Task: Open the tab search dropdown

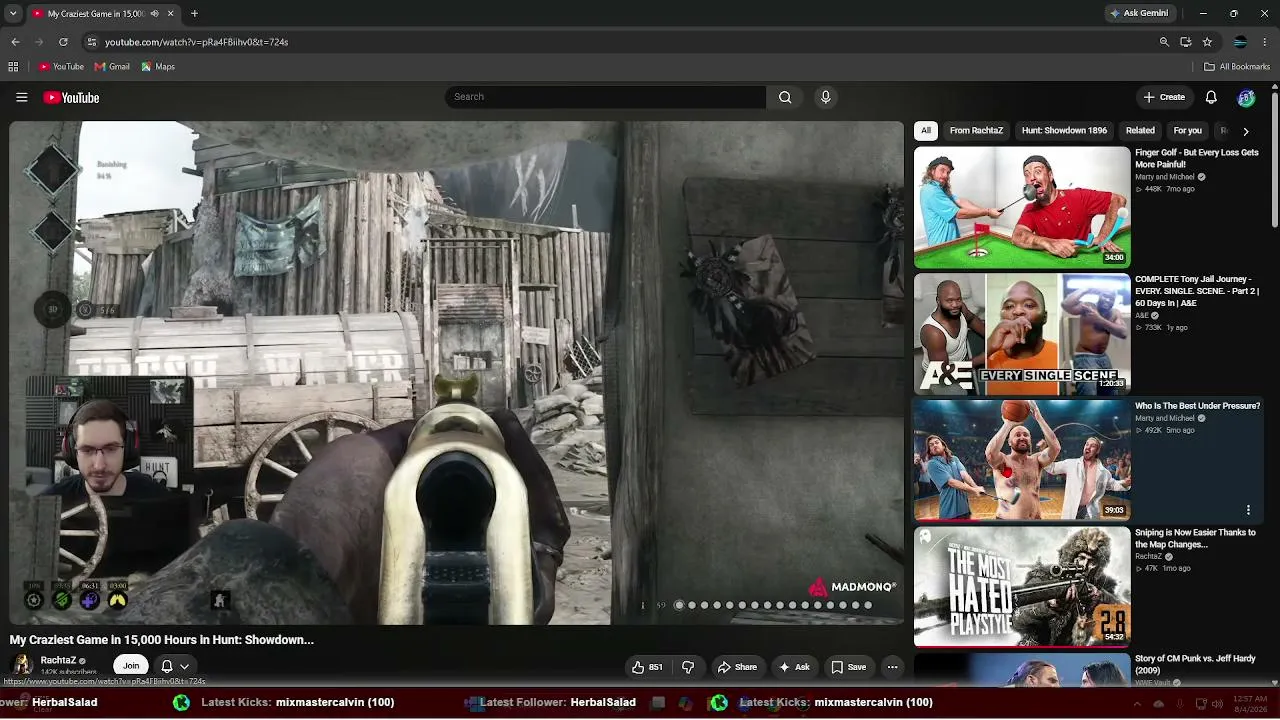Action: [x=14, y=14]
